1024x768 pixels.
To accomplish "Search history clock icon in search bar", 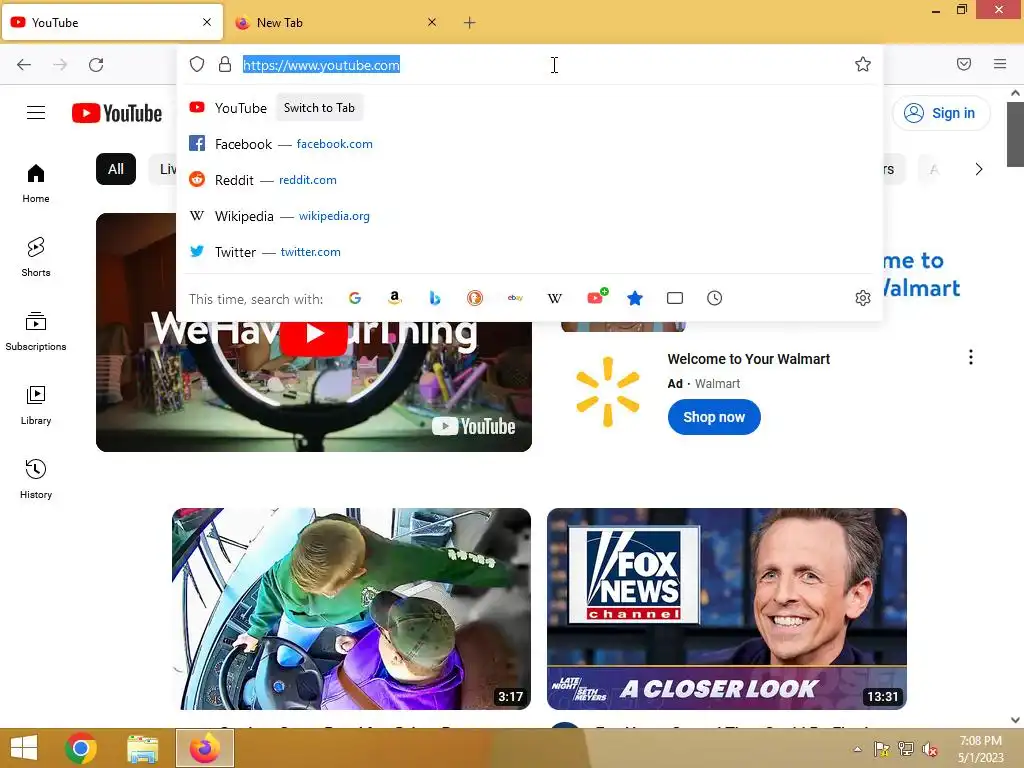I will coord(714,298).
